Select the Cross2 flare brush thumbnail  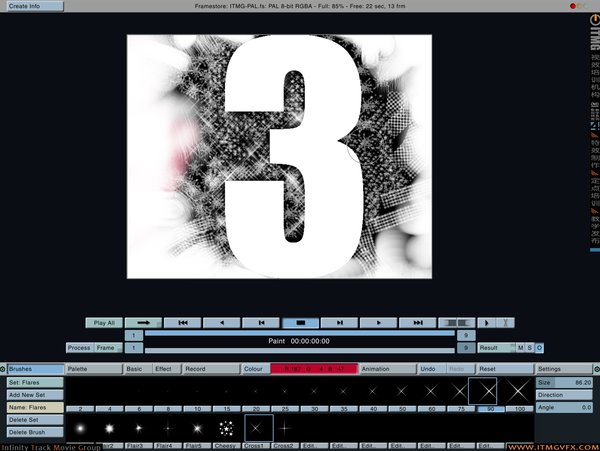pos(285,428)
